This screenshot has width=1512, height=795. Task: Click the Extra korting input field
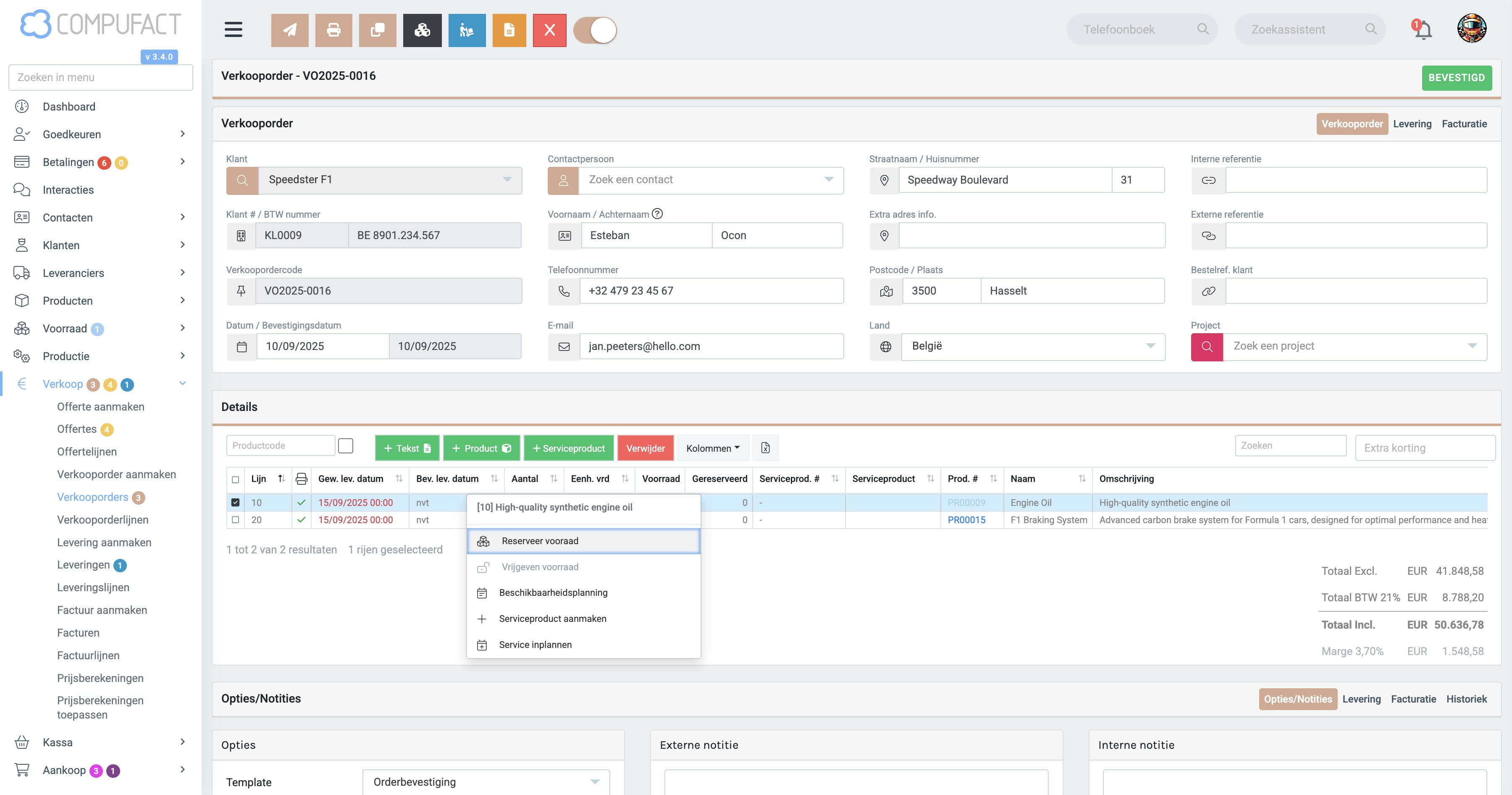pos(1425,448)
